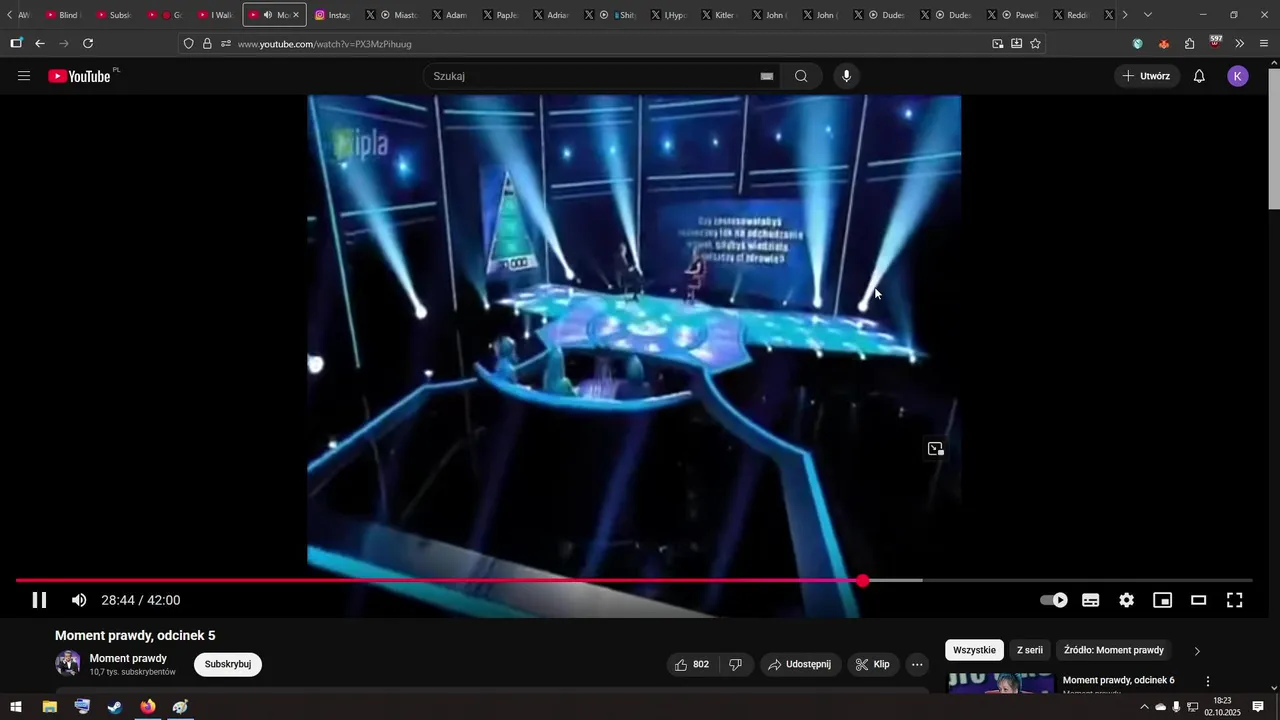Dislike the video
The image size is (1280, 720).
point(736,664)
